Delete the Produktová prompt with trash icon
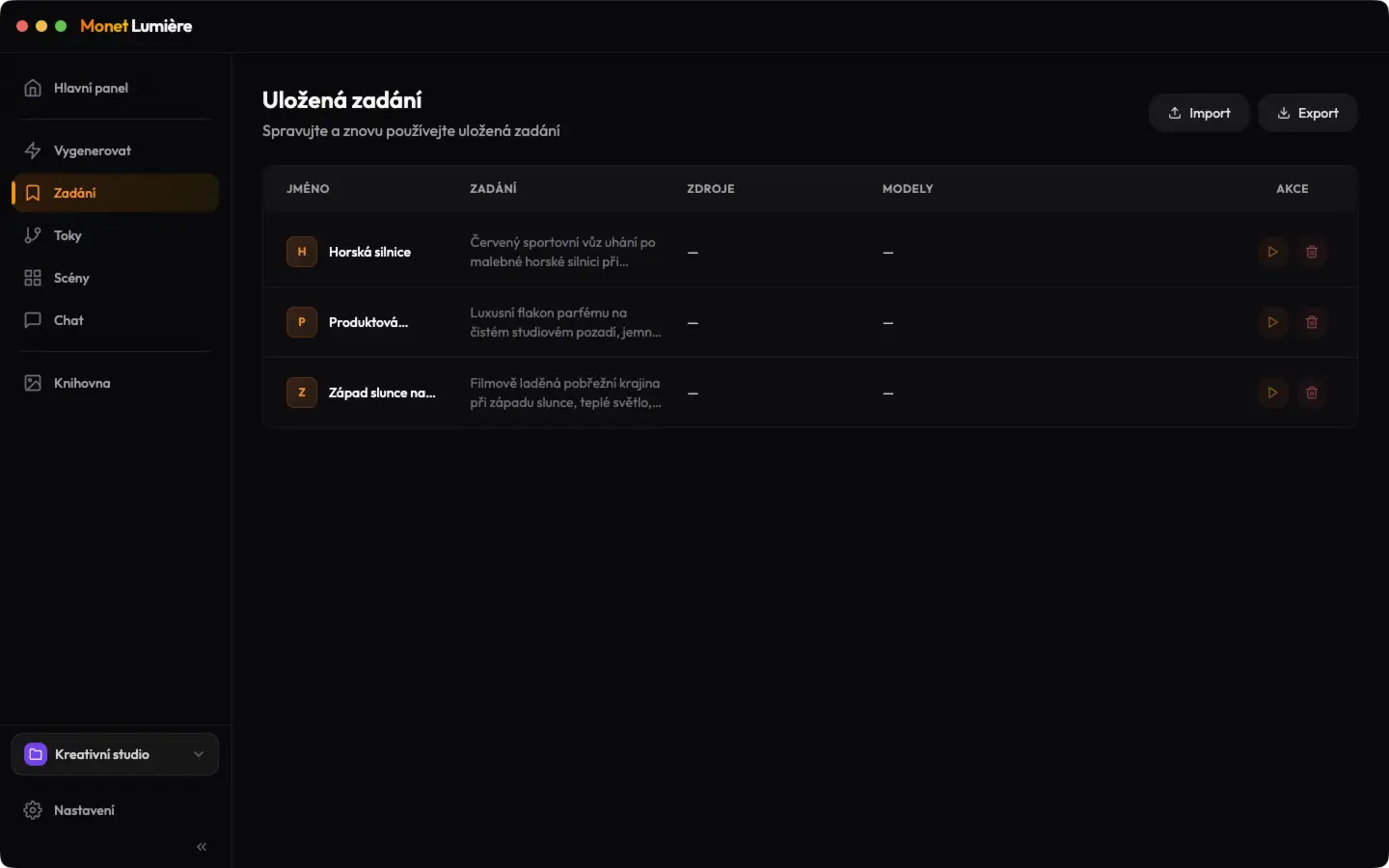The image size is (1389, 868). [x=1312, y=322]
